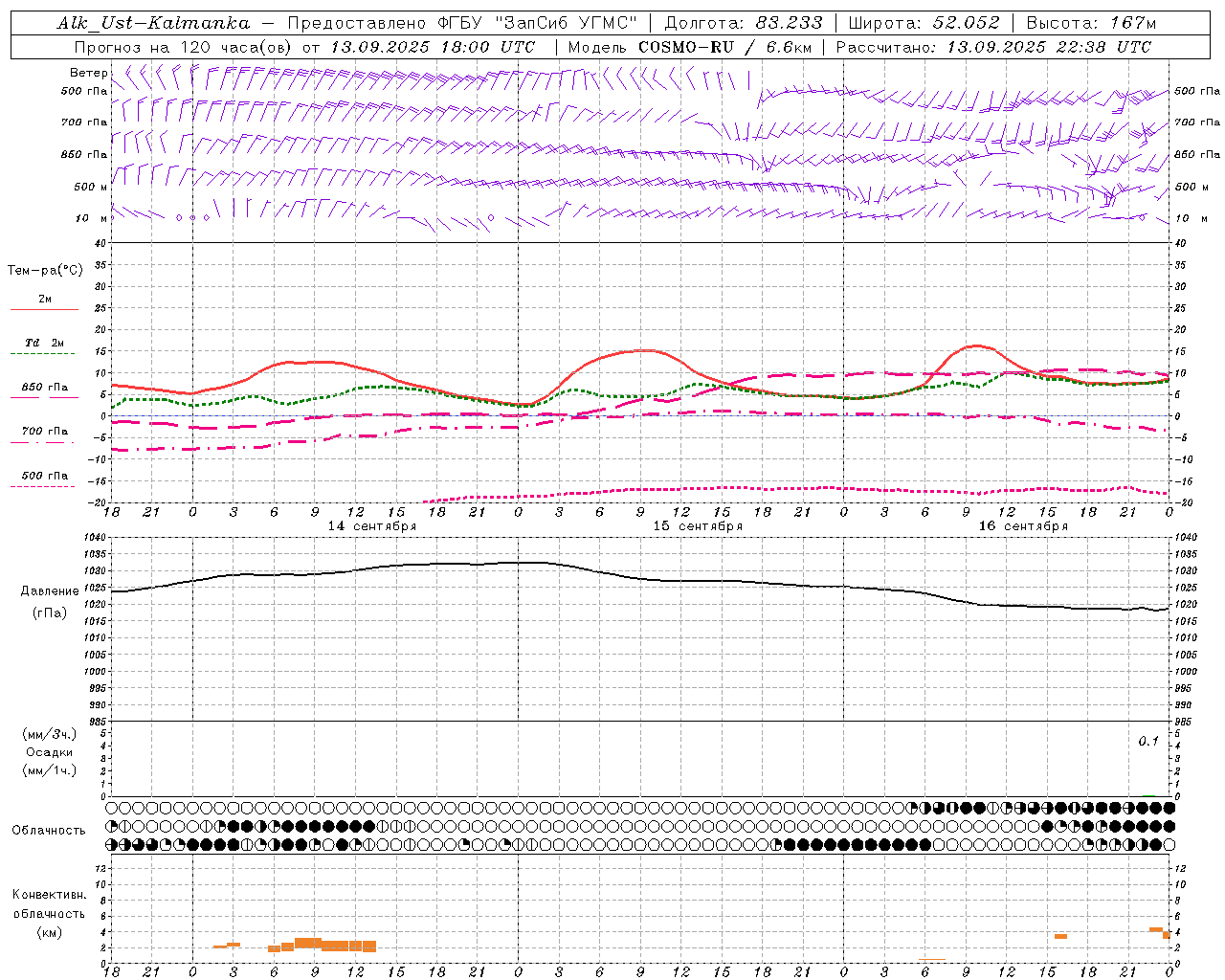
Task: Click the Осадки precipitation label
Action: click(50, 752)
